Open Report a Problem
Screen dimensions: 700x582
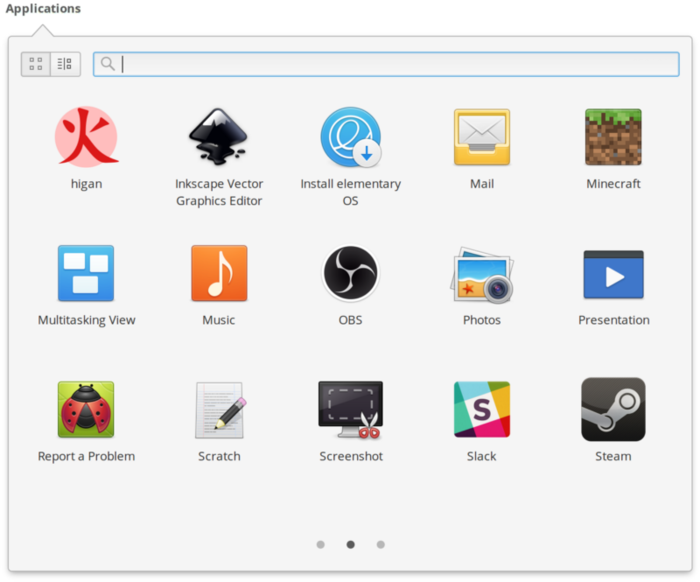click(x=86, y=409)
